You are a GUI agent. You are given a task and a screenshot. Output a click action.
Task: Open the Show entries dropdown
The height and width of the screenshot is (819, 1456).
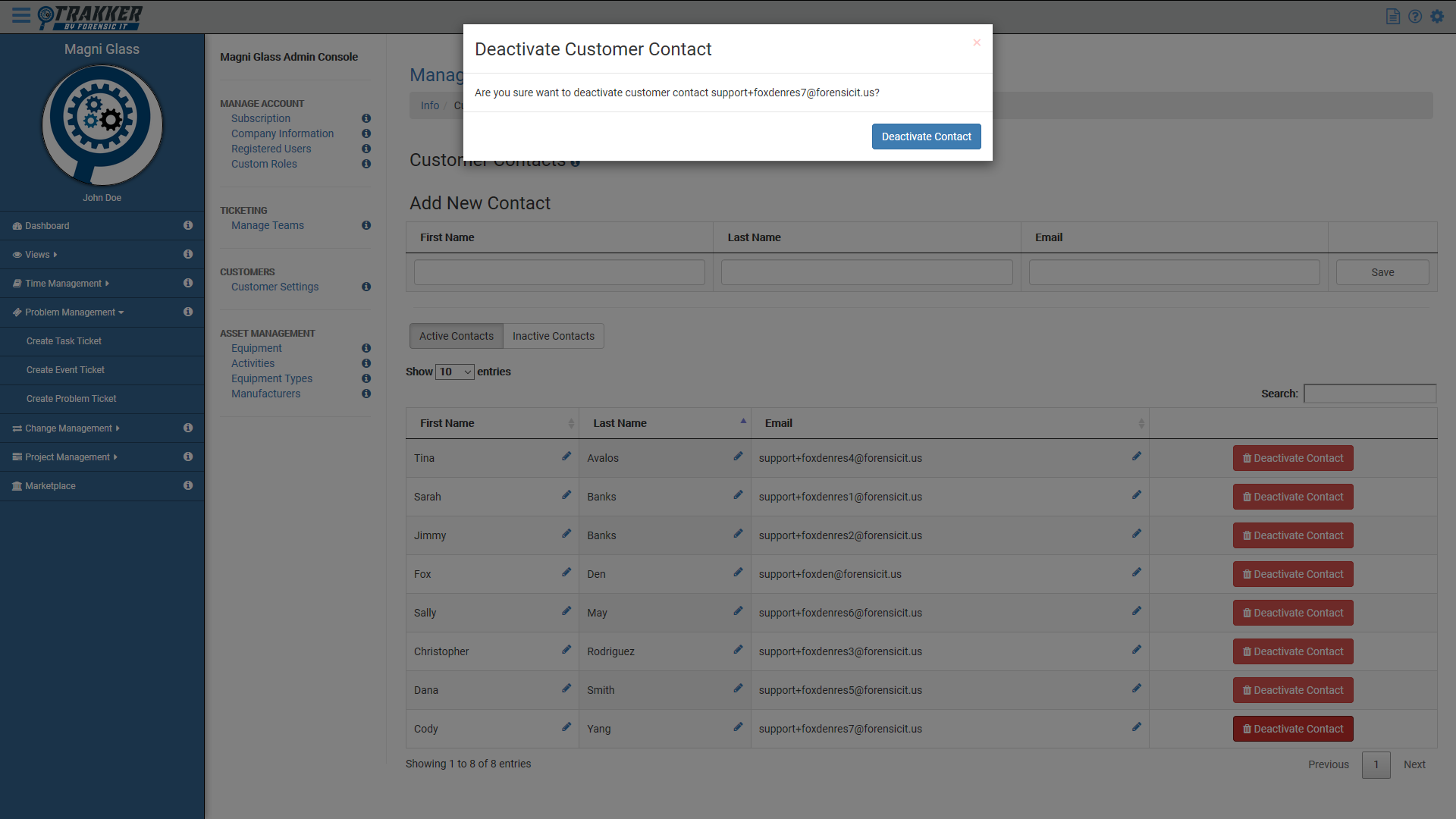[x=455, y=372]
